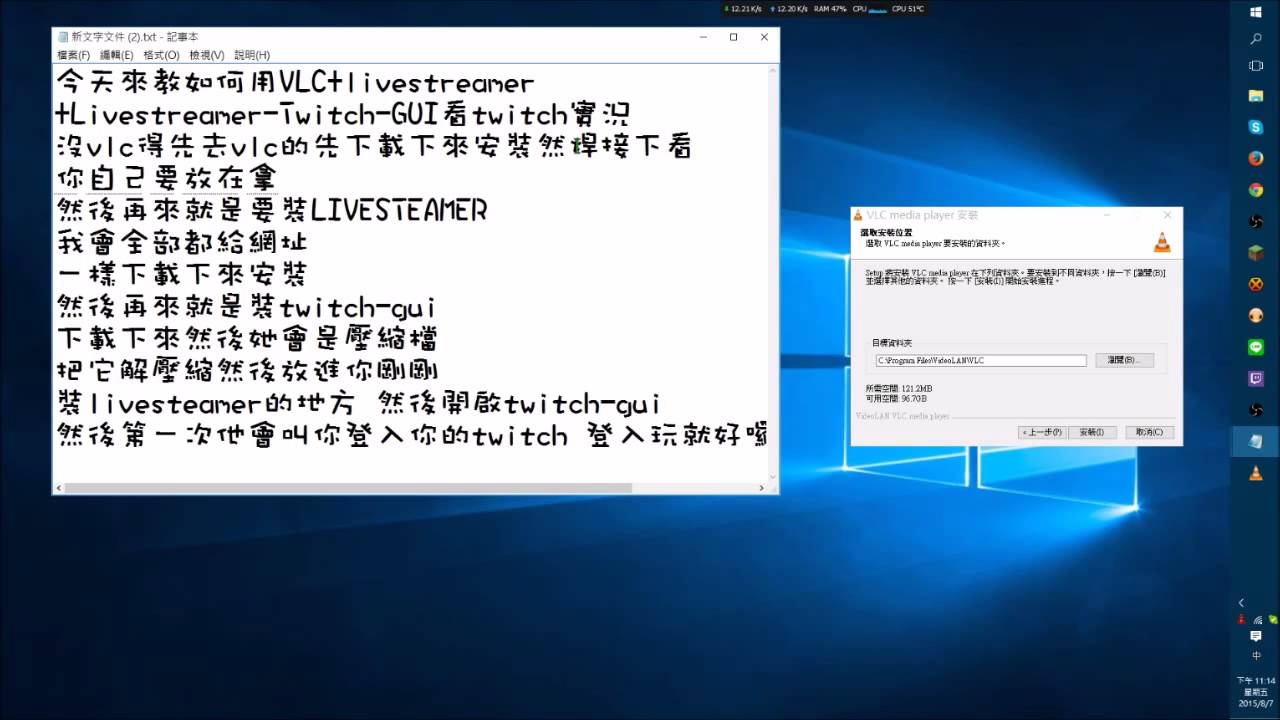
Task: Open the orange round face app icon
Action: point(1256,315)
